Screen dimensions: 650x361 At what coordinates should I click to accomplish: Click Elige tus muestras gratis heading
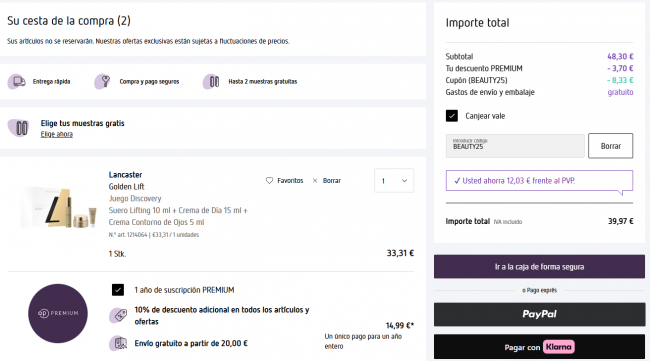[82, 123]
